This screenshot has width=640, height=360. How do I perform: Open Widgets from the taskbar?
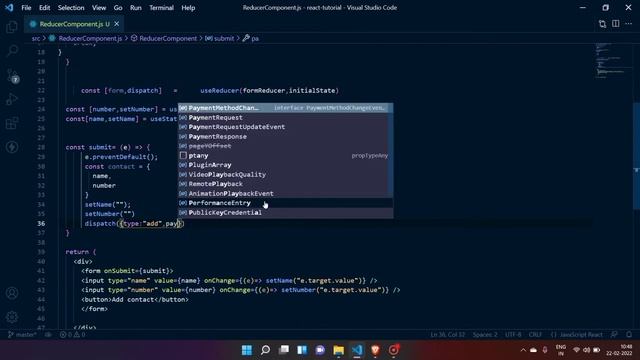pos(302,350)
